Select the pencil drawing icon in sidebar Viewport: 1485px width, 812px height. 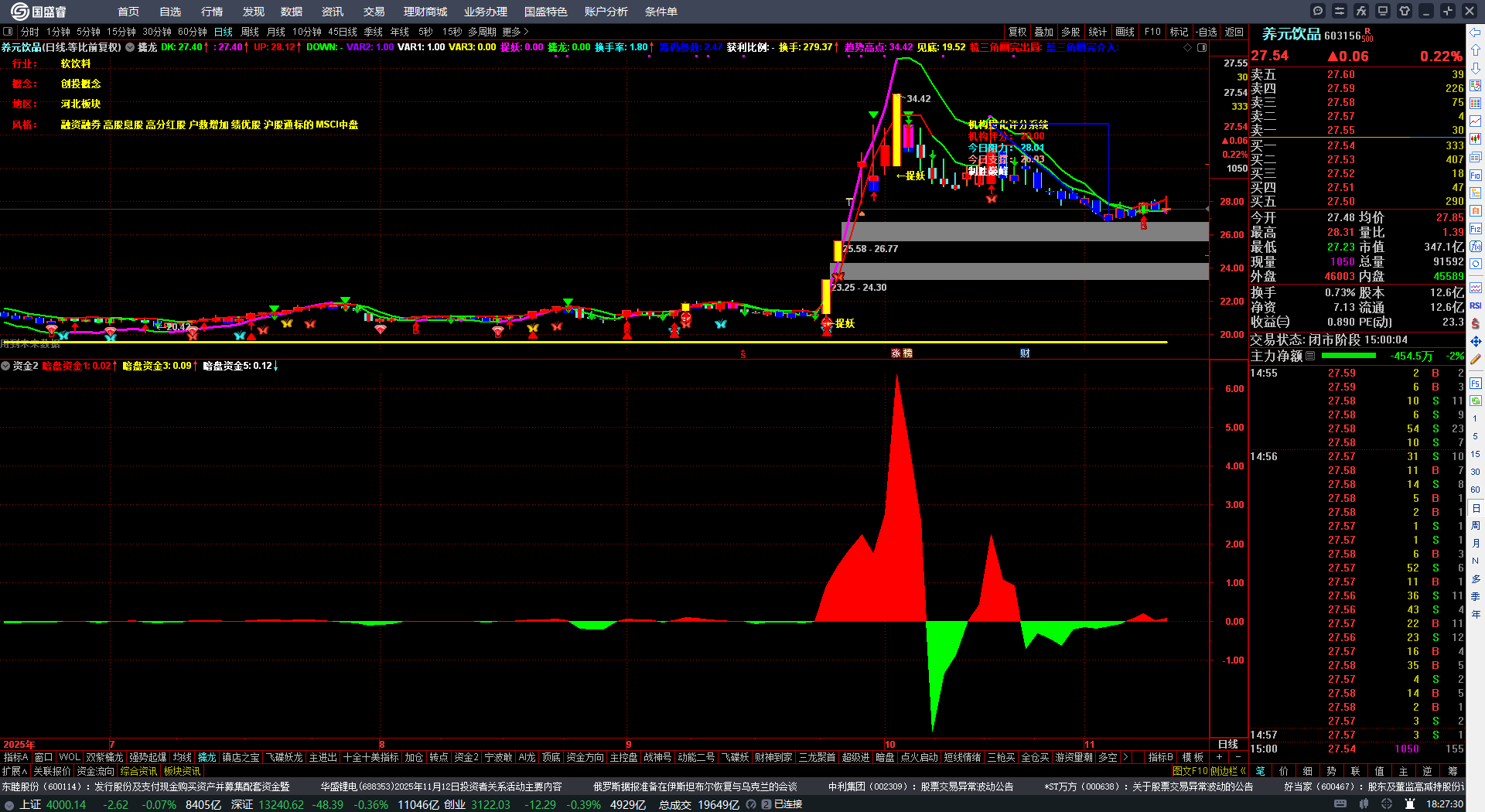[x=1476, y=359]
